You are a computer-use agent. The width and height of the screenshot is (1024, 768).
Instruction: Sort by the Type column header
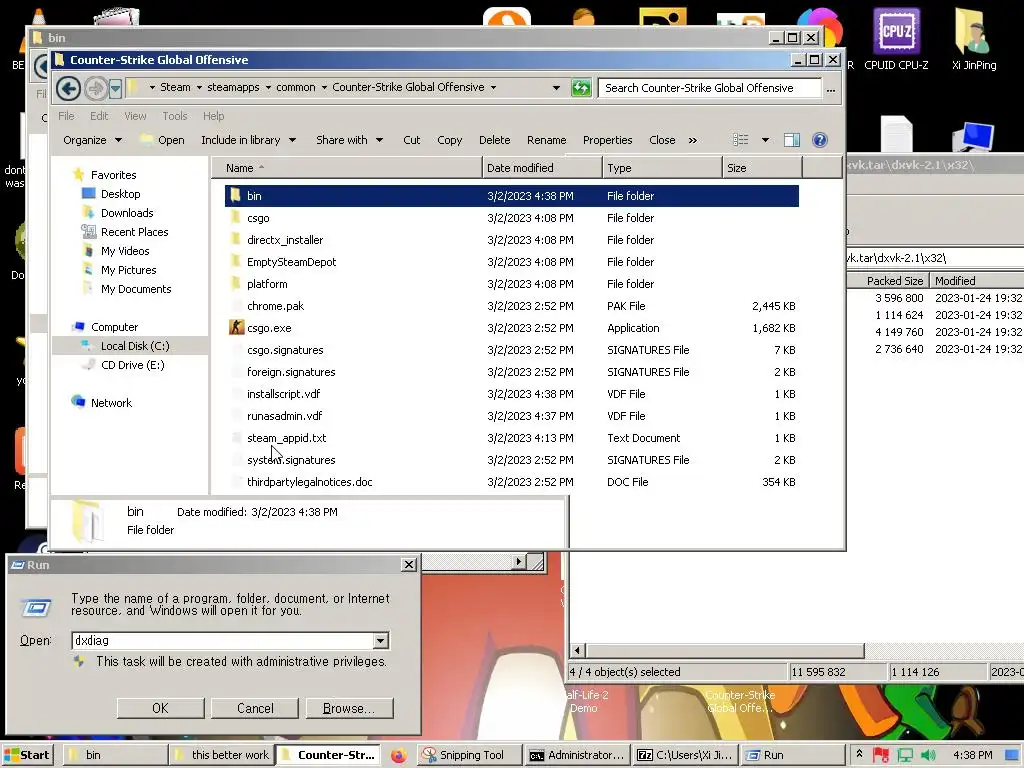tap(662, 168)
